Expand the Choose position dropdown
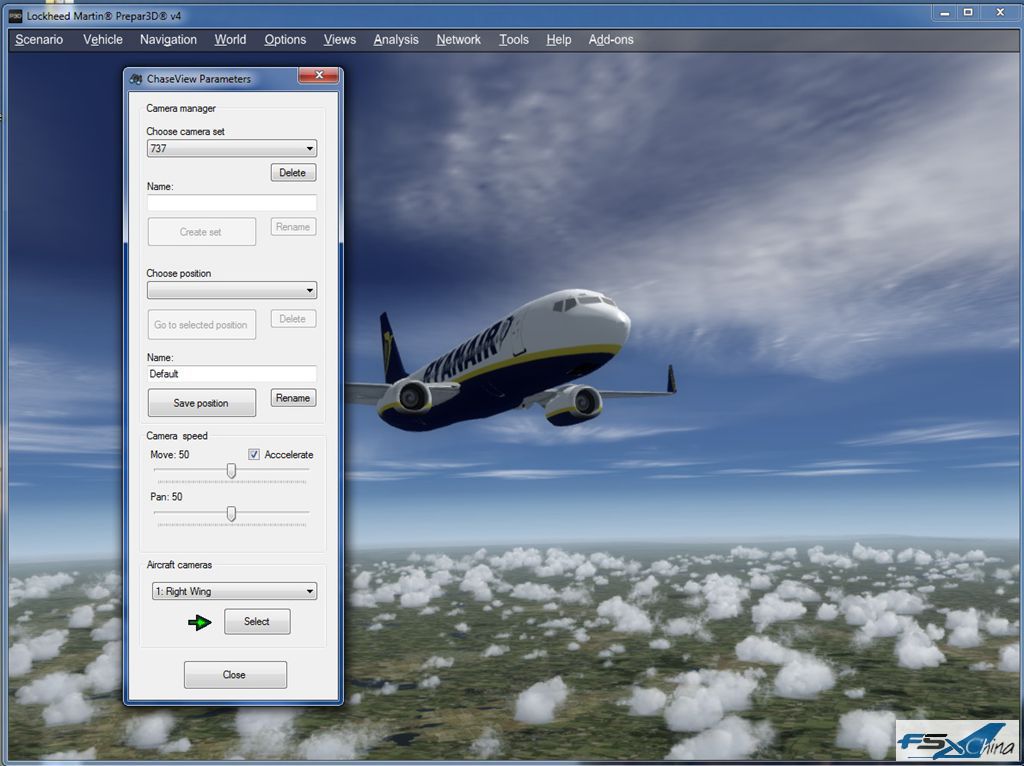The height and width of the screenshot is (766, 1024). 232,290
